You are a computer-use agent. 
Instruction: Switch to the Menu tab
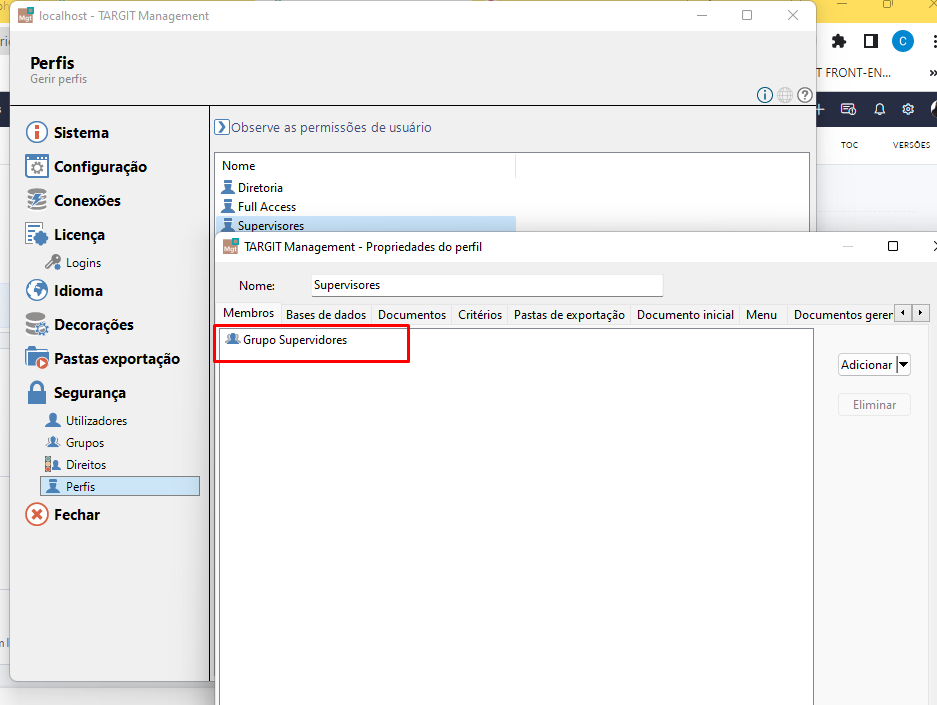point(761,315)
